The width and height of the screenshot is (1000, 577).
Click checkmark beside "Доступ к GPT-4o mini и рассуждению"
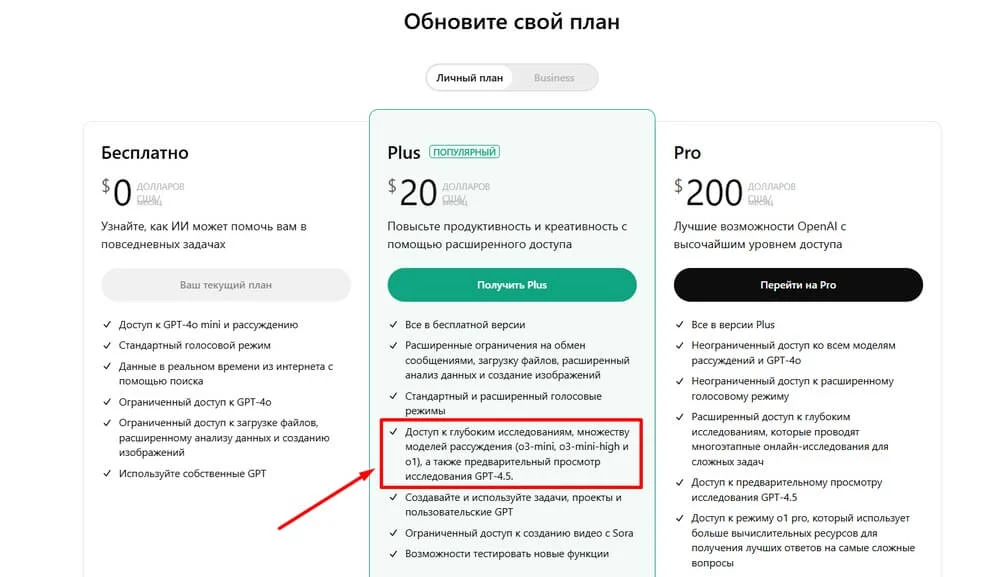107,325
